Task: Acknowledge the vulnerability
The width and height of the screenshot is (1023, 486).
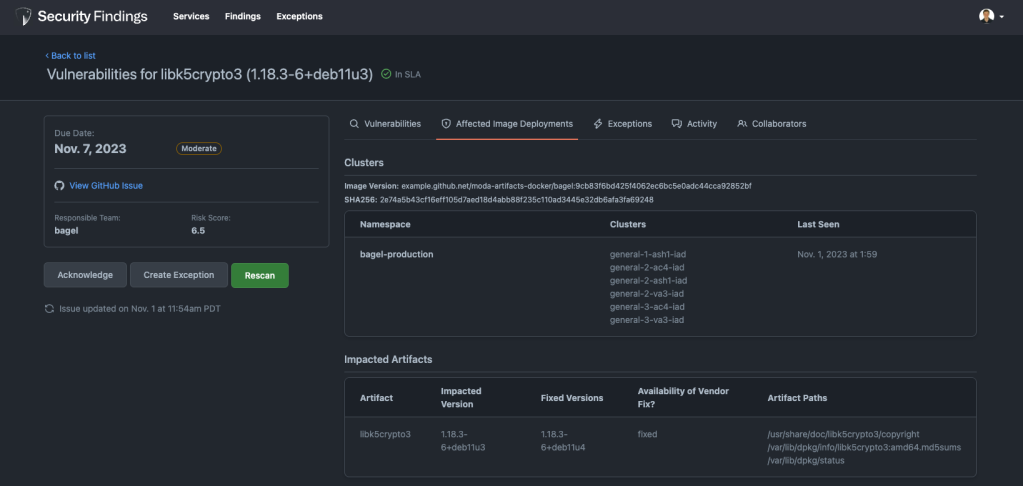Action: click(x=85, y=275)
